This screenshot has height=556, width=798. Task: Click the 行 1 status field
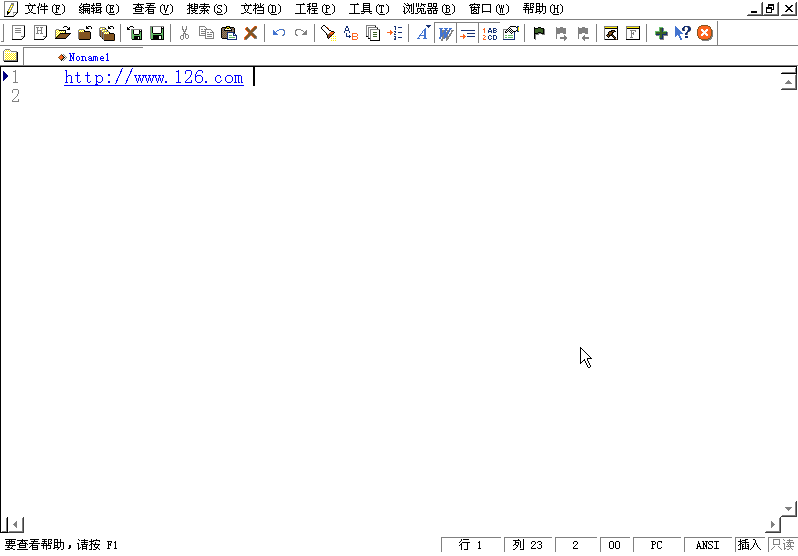(x=471, y=545)
